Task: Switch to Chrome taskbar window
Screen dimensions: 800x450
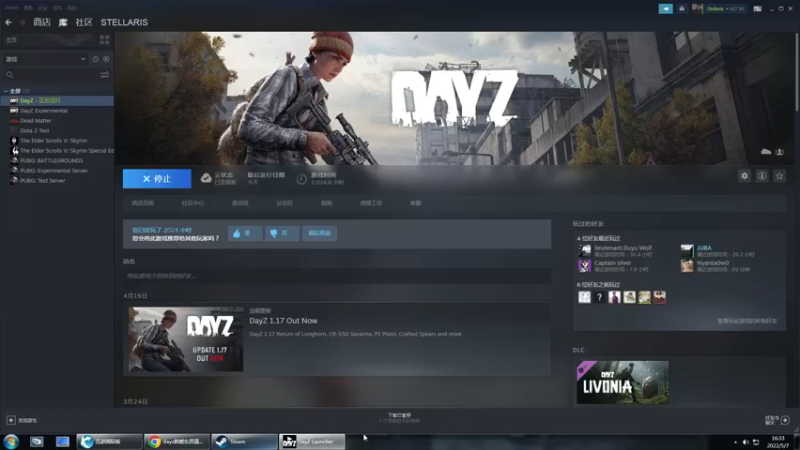Action: click(177, 441)
